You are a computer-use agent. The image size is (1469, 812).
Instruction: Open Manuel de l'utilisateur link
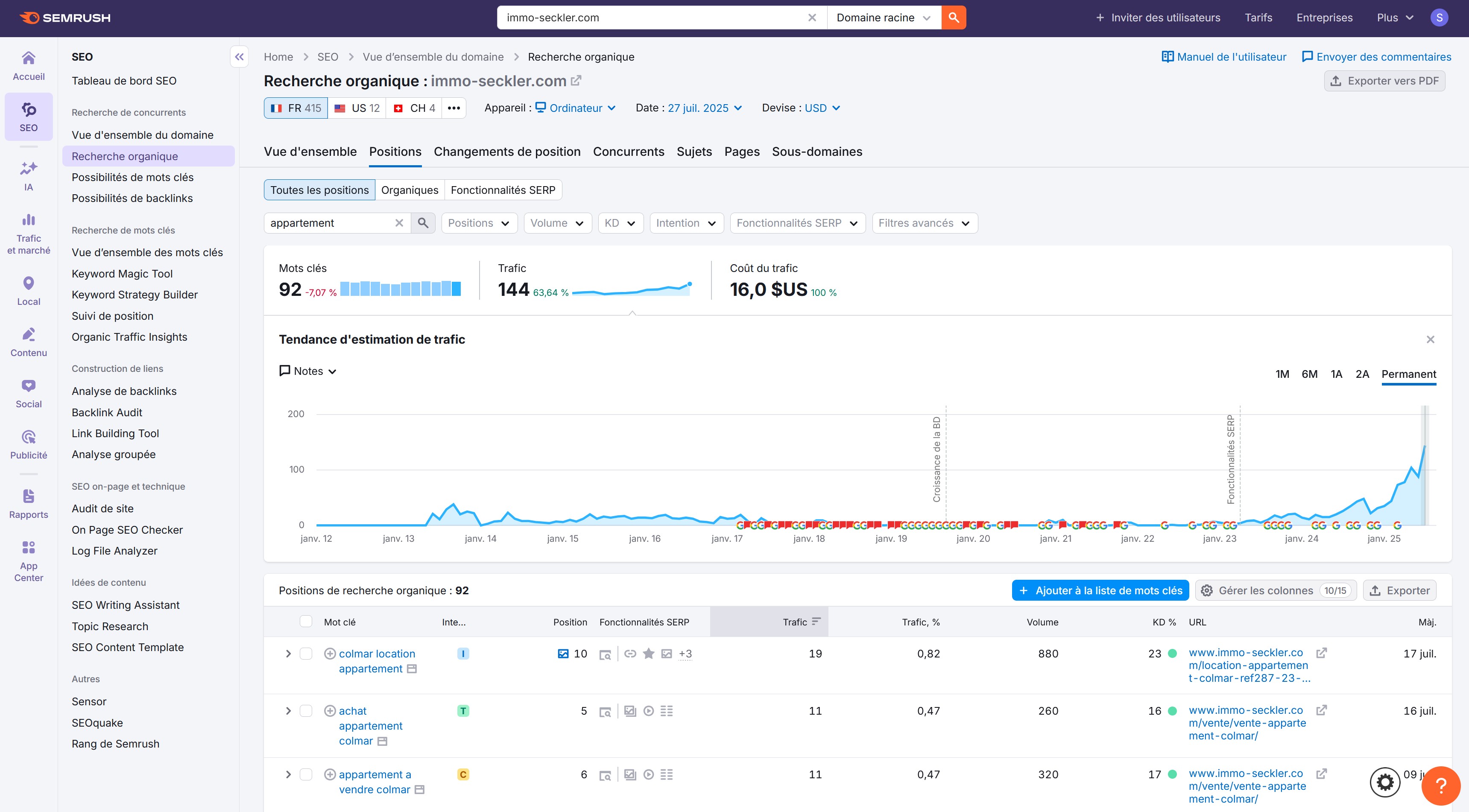pos(1224,56)
